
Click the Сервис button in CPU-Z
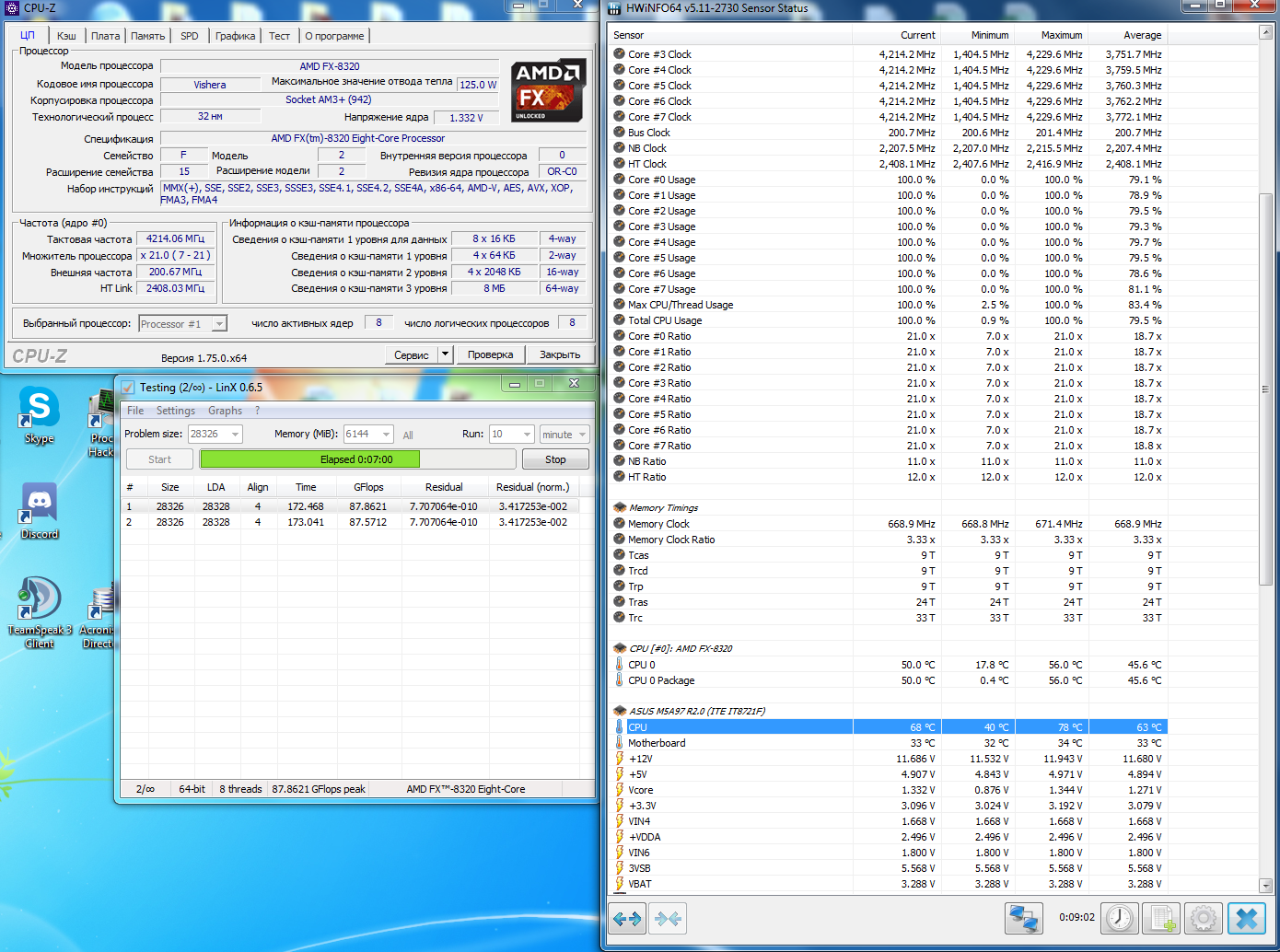pyautogui.click(x=411, y=354)
